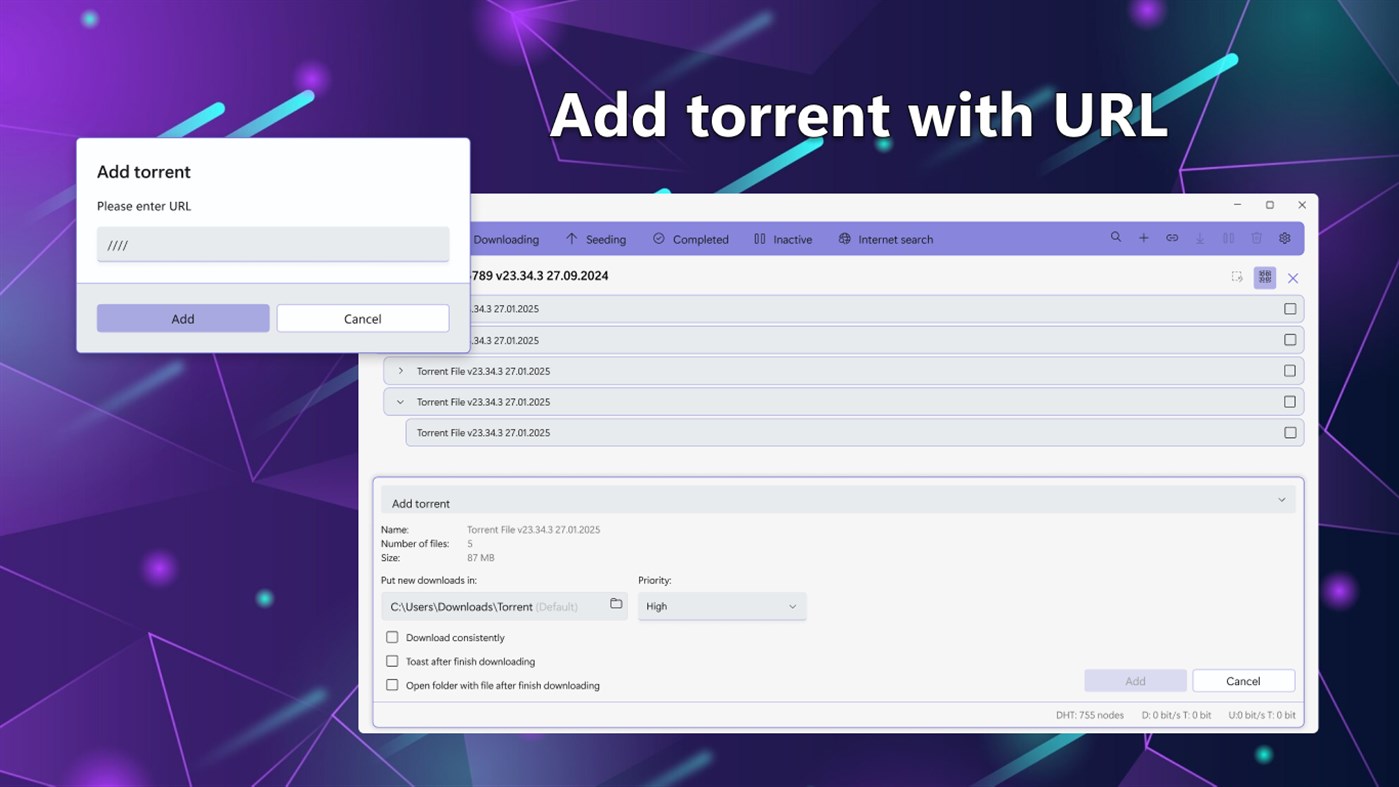Check Toast after finish downloading
The image size is (1399, 787).
click(x=391, y=661)
